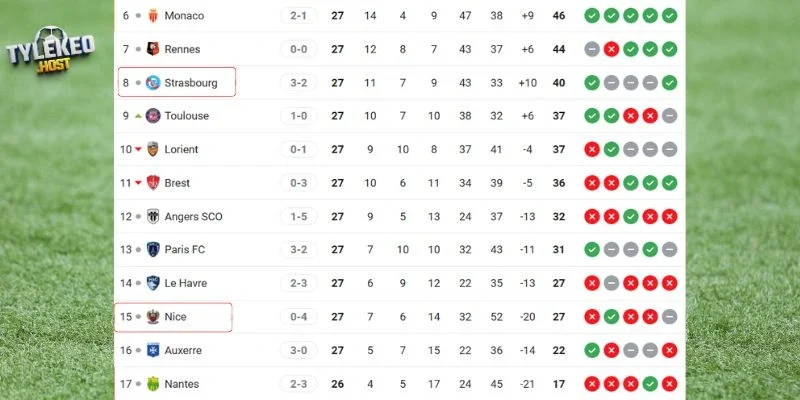This screenshot has width=800, height=400.
Task: Click Nantes' green win form indicator
Action: coord(650,384)
